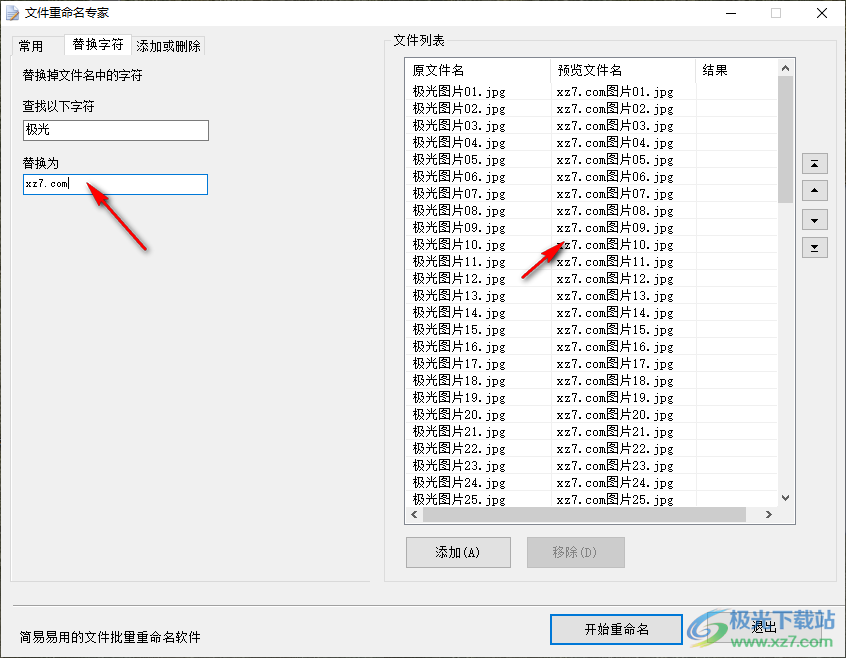The width and height of the screenshot is (846, 658).
Task: Select row 极光图片19.jpg
Action: click(x=591, y=397)
